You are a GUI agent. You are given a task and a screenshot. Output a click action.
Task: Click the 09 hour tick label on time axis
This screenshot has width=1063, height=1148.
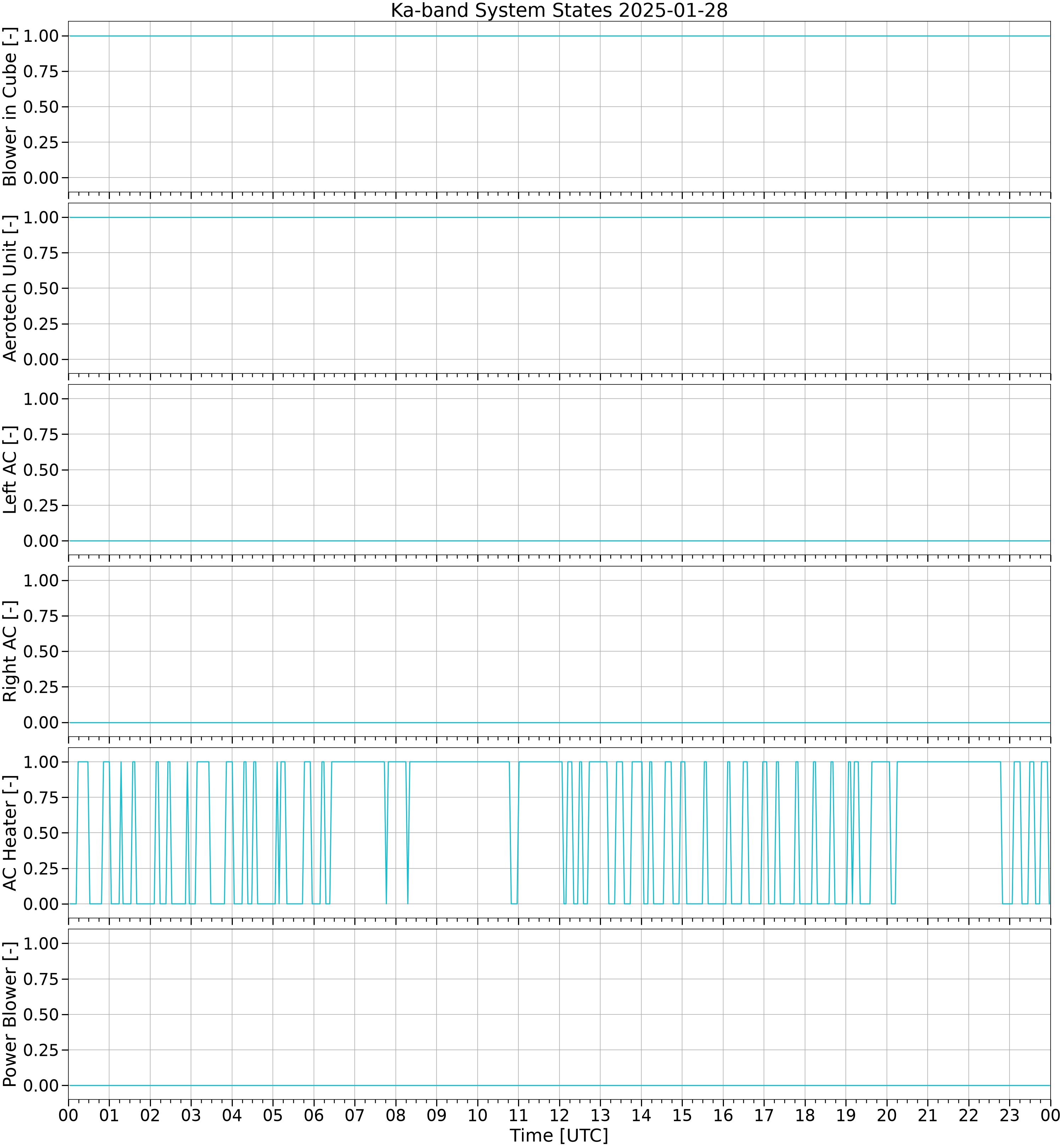click(x=437, y=1115)
